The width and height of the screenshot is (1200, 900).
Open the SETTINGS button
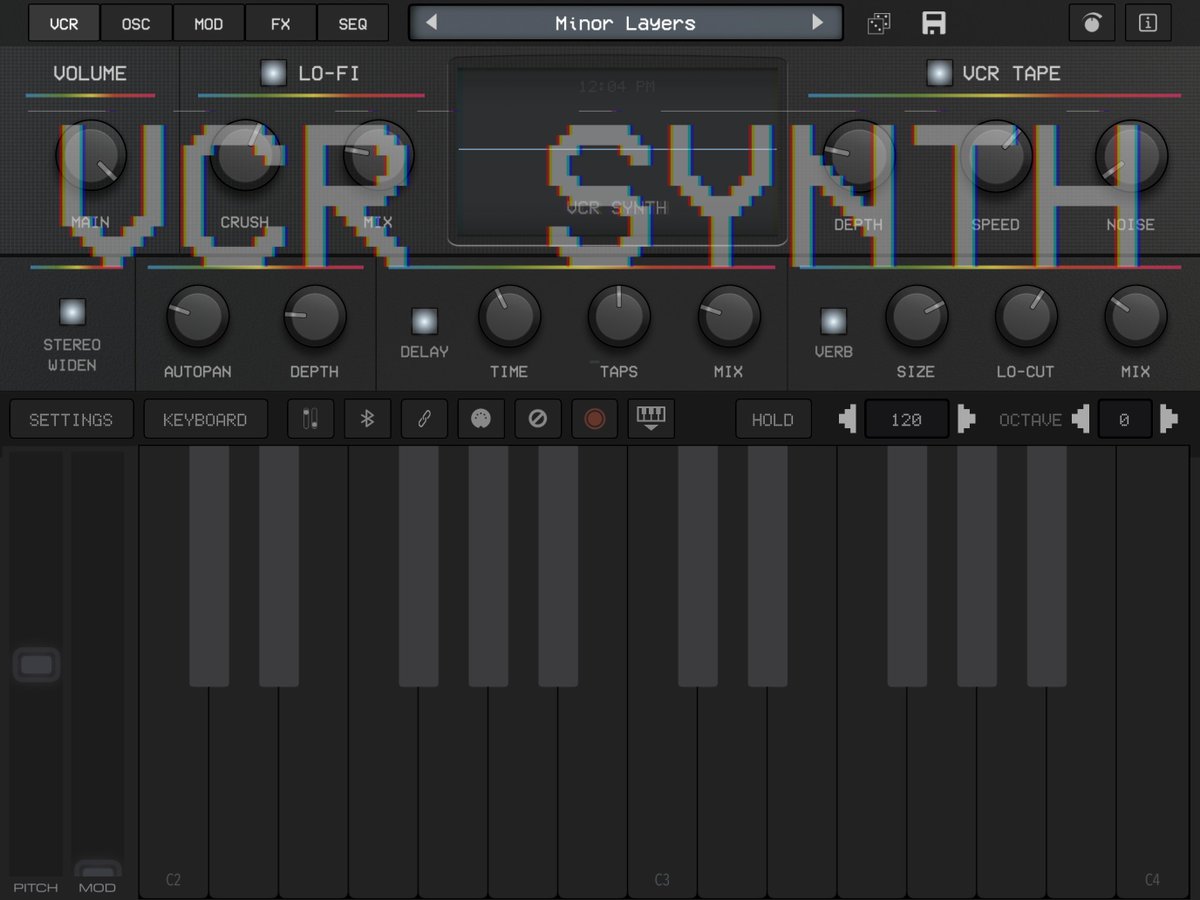tap(71, 420)
